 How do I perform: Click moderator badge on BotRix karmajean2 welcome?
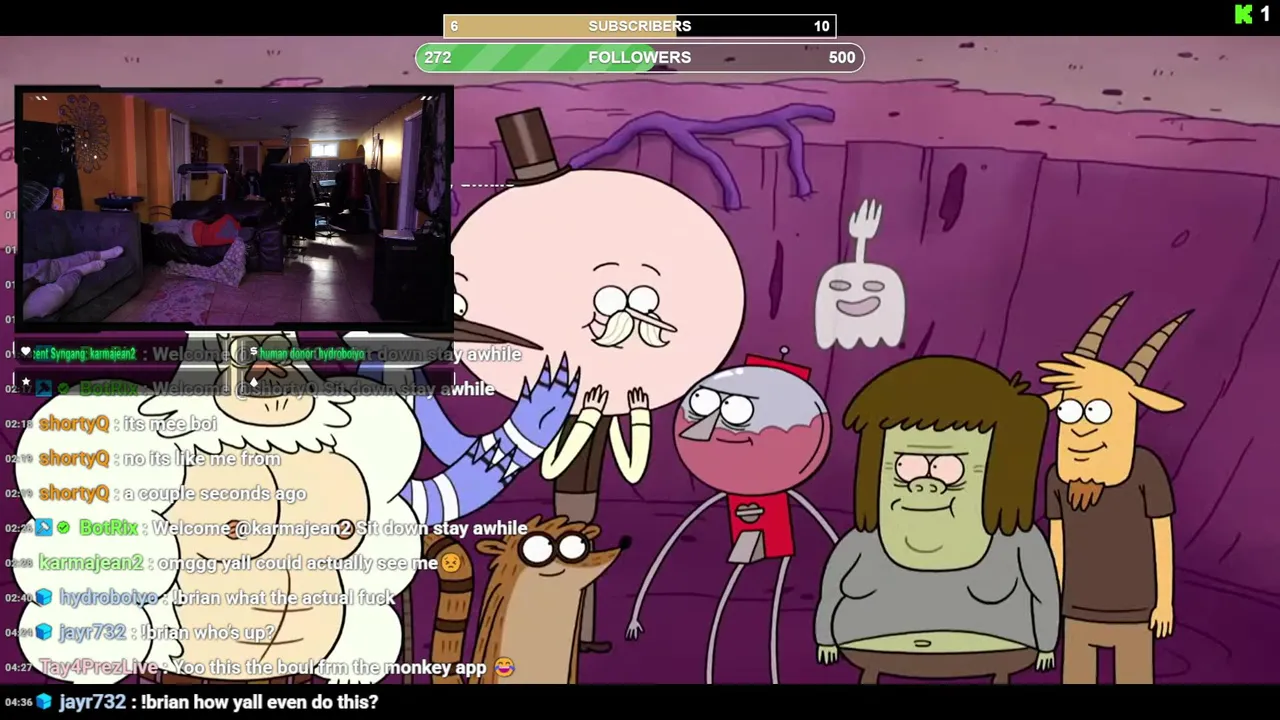click(44, 528)
